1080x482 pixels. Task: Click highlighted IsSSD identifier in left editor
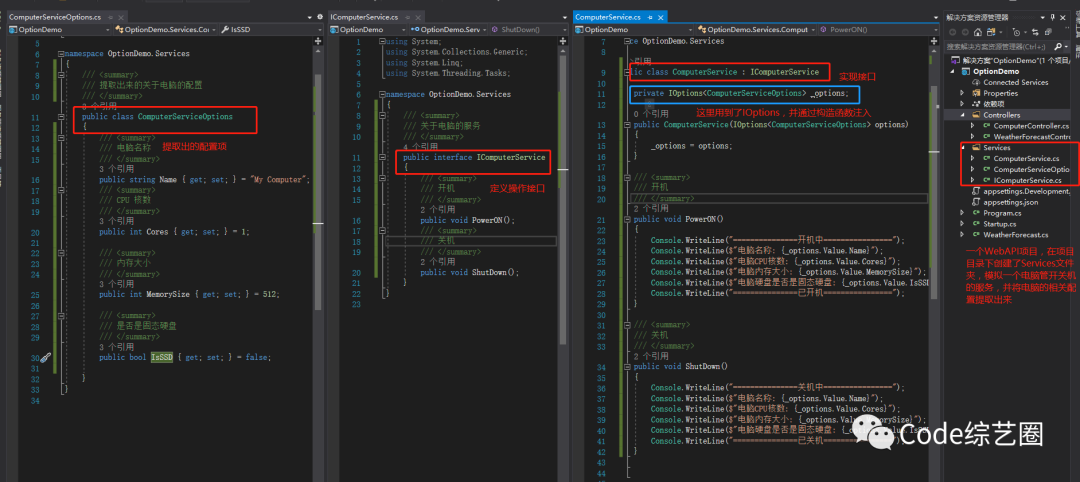coord(162,357)
